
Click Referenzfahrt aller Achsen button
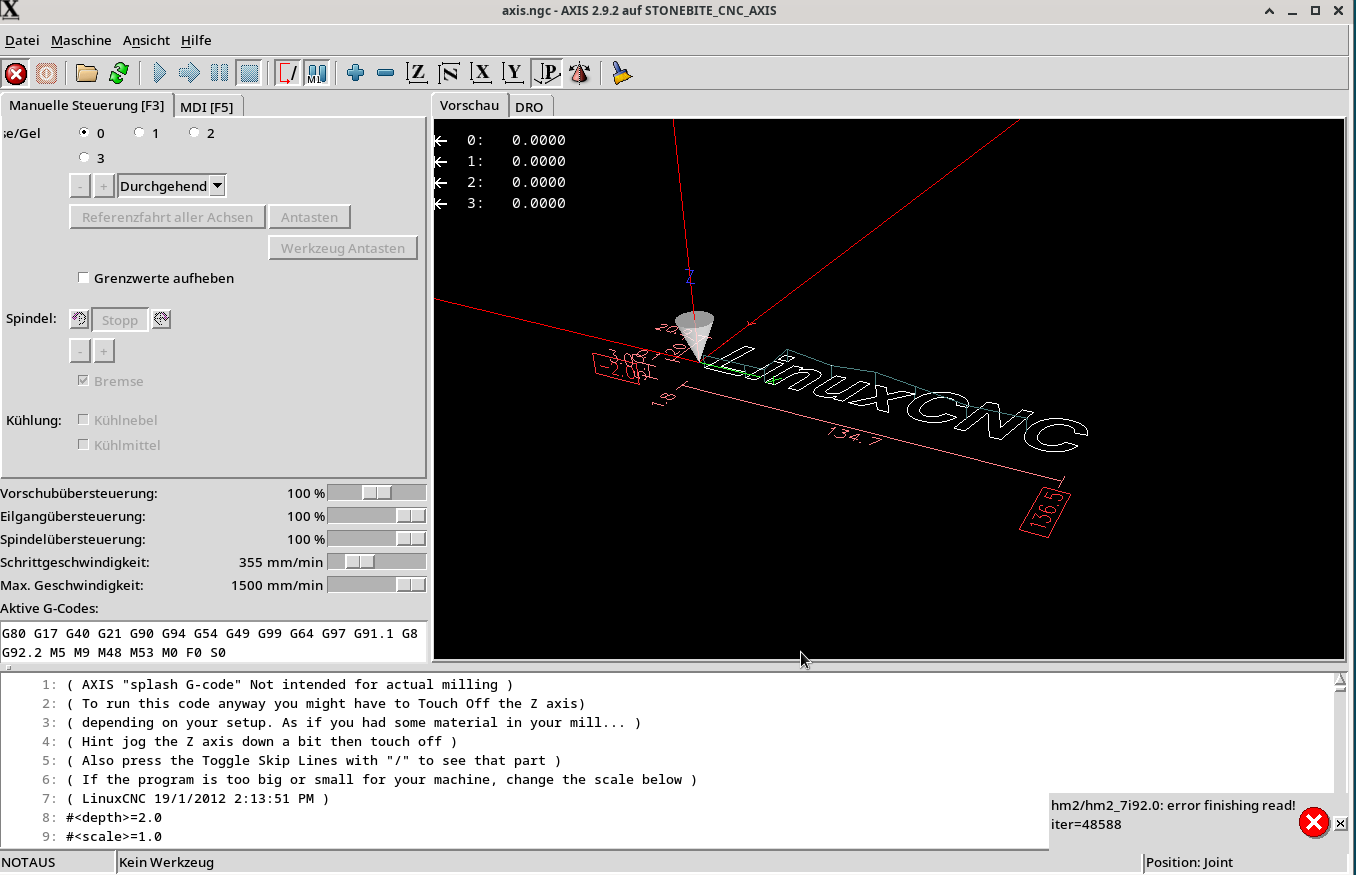coord(168,217)
